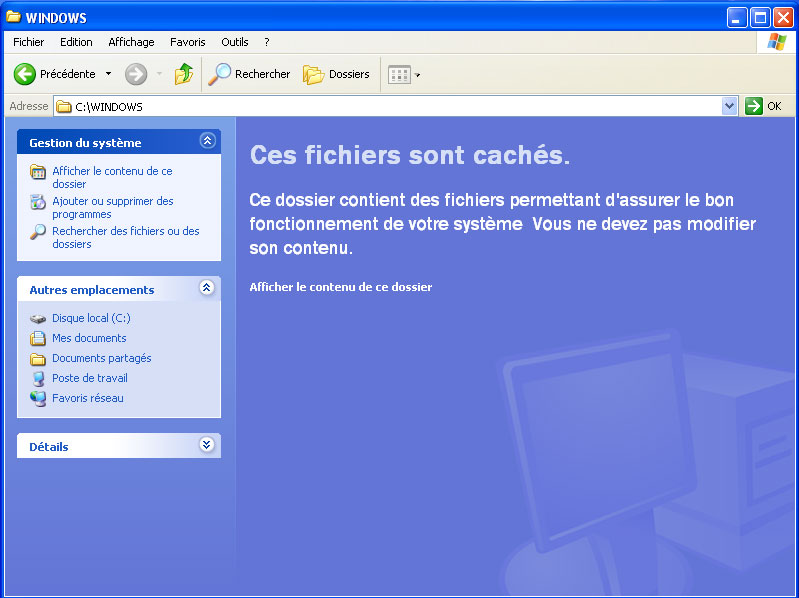Click the Documents partagés folder icon

point(38,359)
